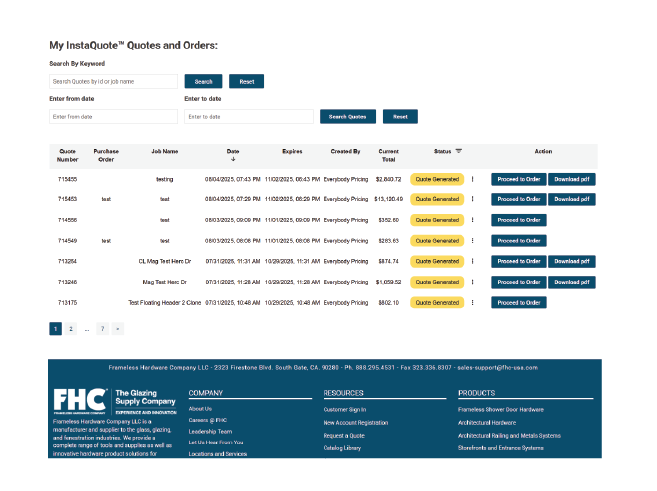The width and height of the screenshot is (657, 491).
Task: Open Request a Quote footer link
Action: (x=344, y=436)
